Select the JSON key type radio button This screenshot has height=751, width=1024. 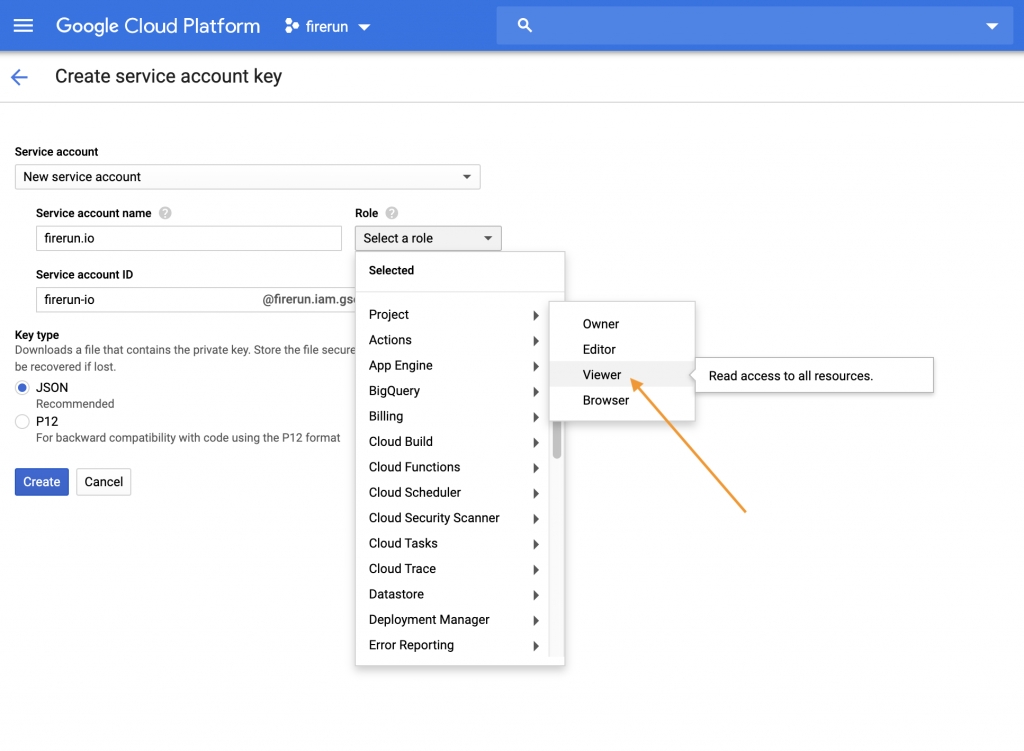(22, 388)
